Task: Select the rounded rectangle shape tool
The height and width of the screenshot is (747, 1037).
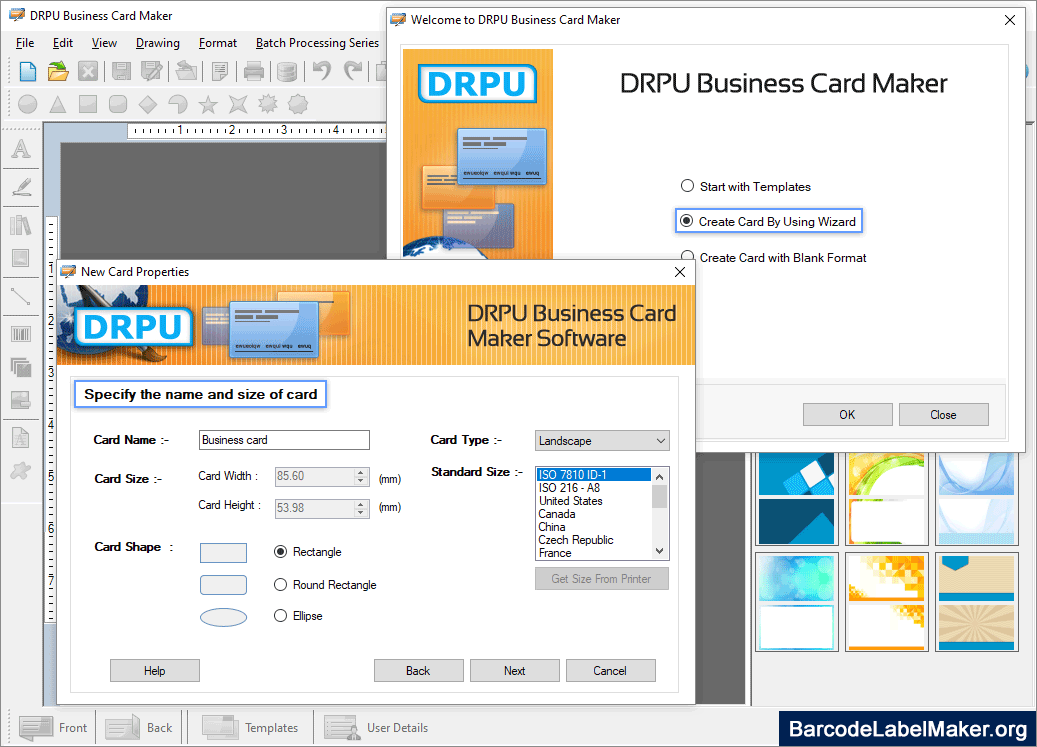Action: pos(118,104)
